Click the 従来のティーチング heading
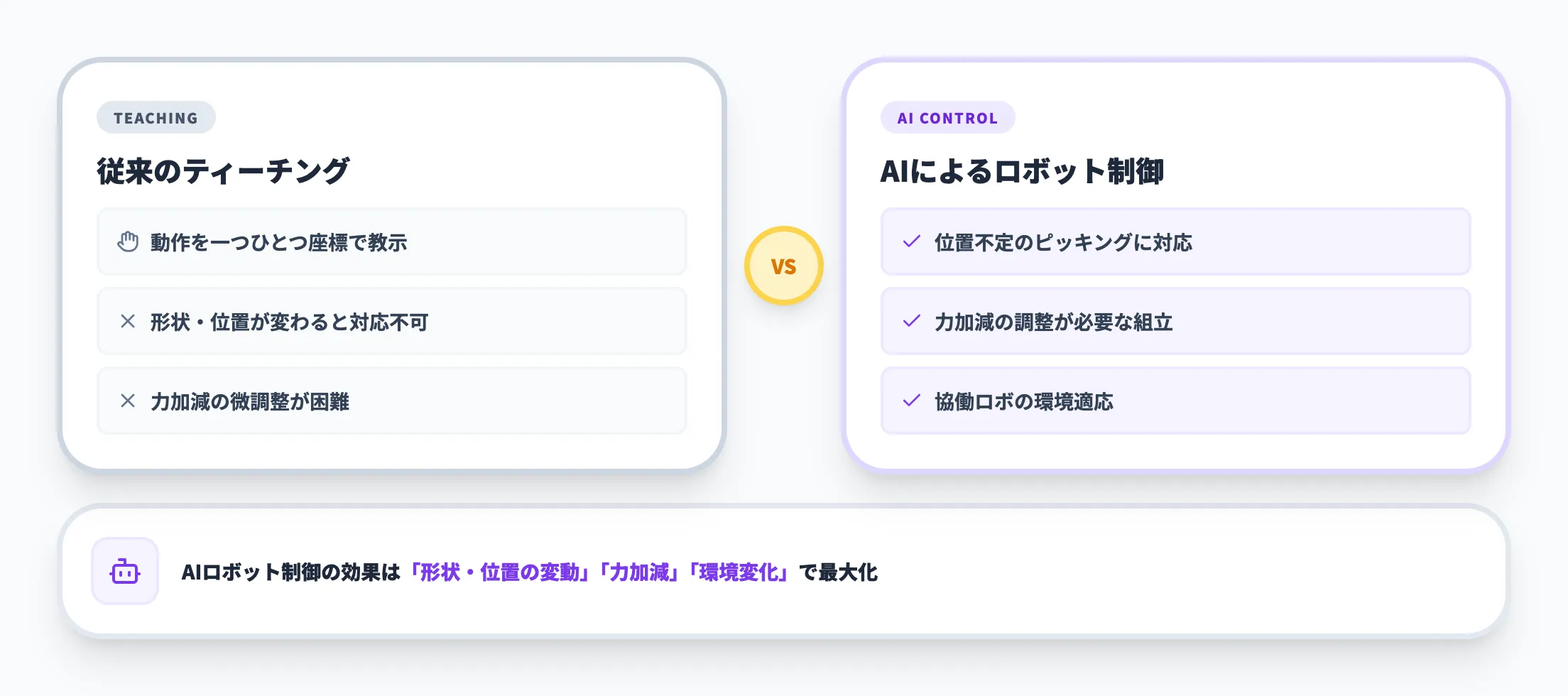 [x=223, y=171]
